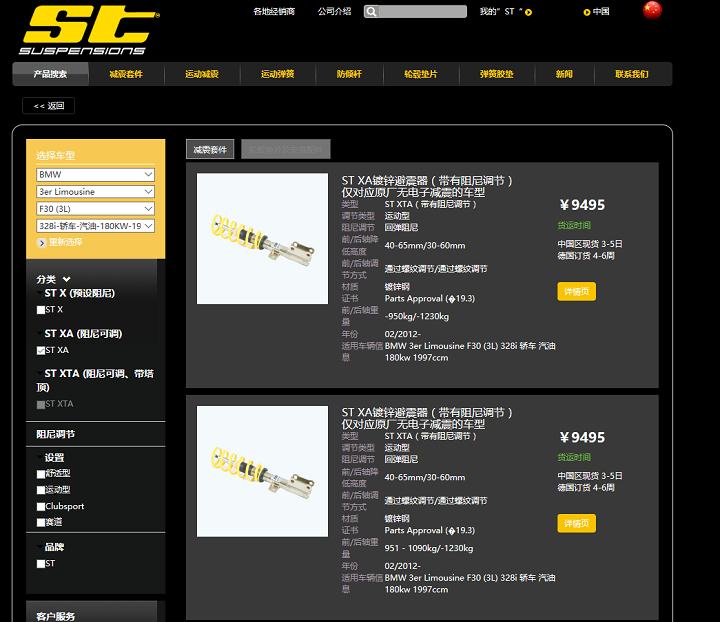Viewport: 720px width, 622px height.
Task: Toggle the ST XTA checkbox
Action: click(x=41, y=404)
